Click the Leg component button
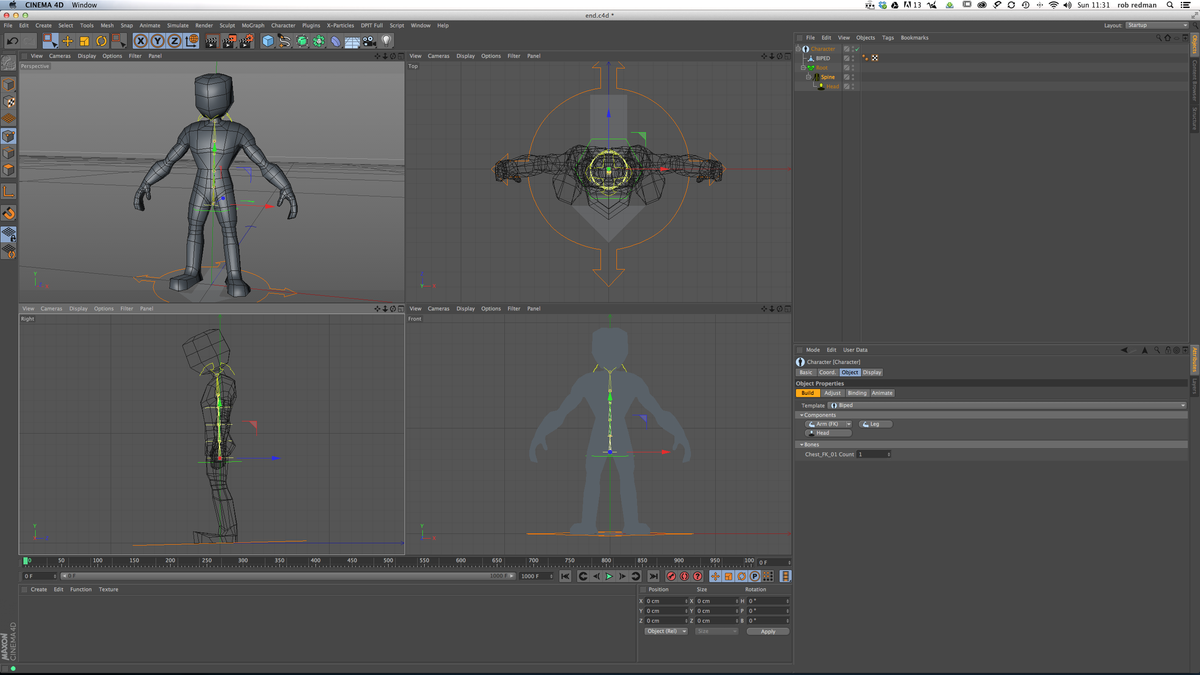Viewport: 1200px width, 675px height. click(874, 424)
